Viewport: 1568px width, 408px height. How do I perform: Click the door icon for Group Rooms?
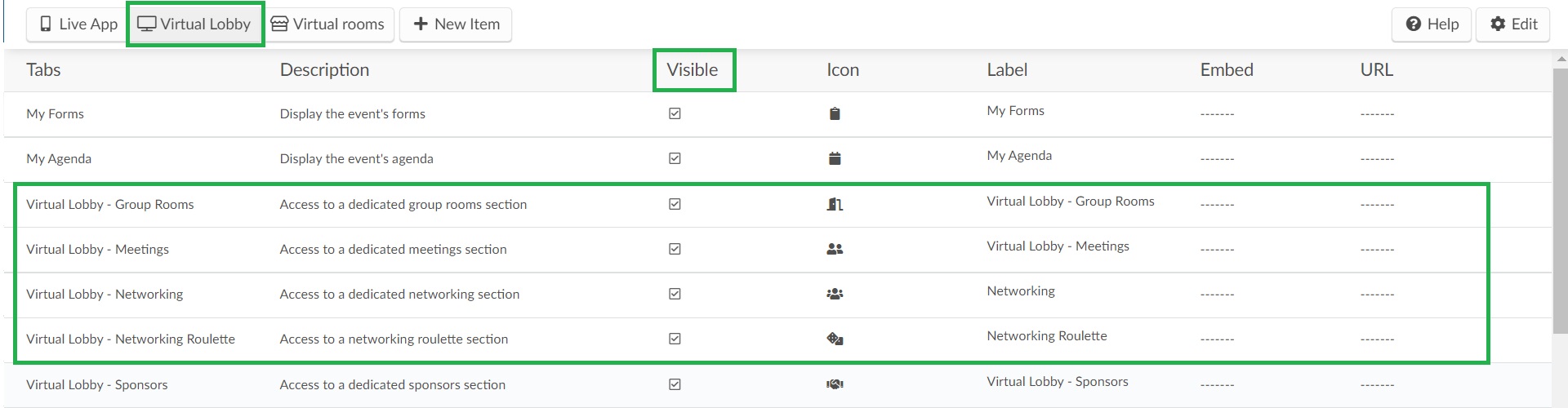click(x=835, y=204)
